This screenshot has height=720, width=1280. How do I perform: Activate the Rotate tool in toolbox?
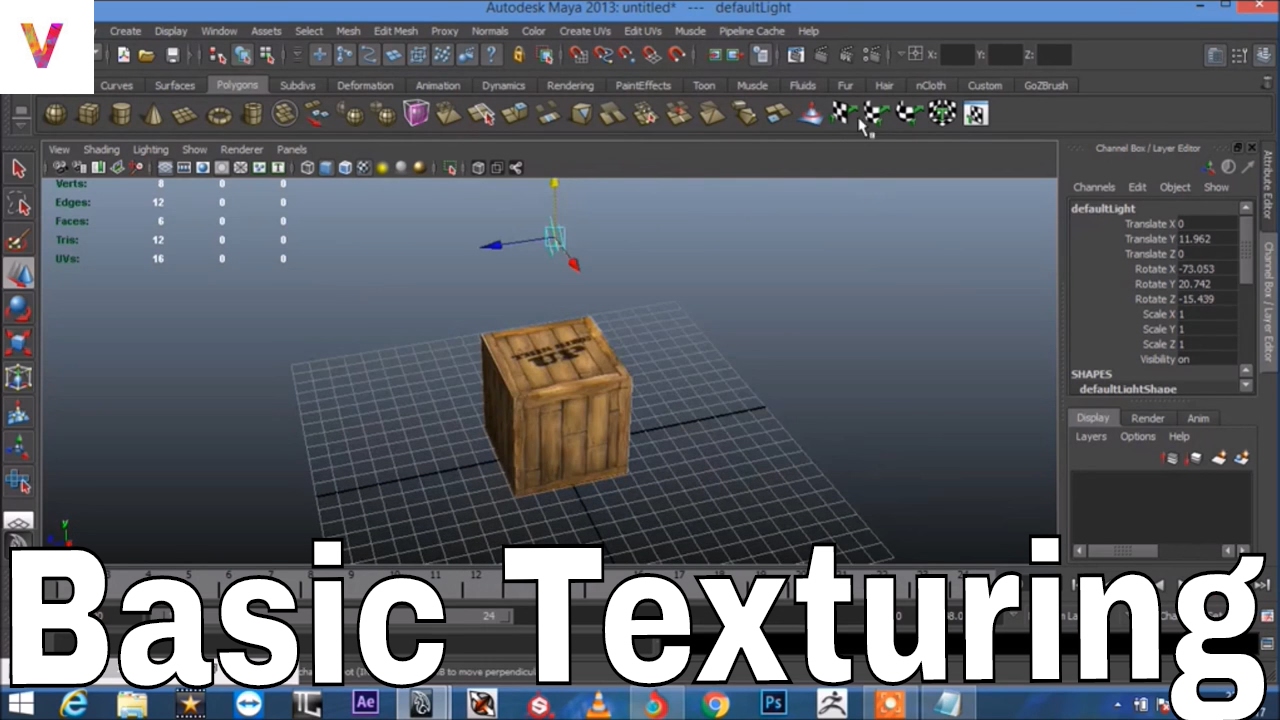pos(19,307)
